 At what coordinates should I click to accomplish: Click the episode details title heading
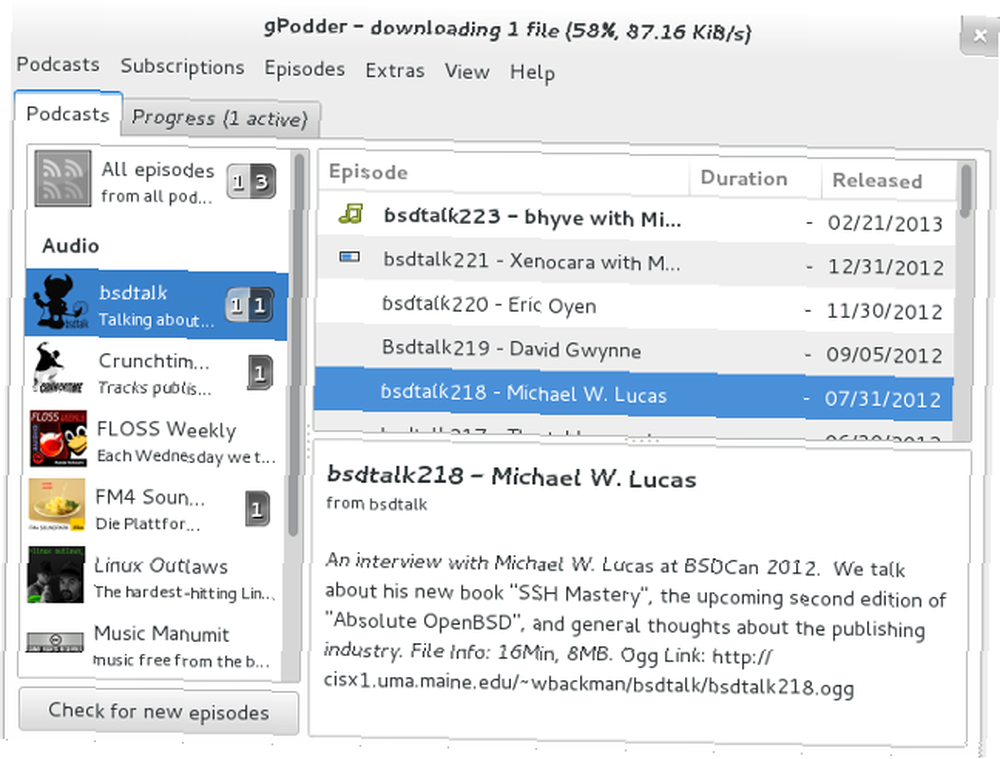click(511, 476)
